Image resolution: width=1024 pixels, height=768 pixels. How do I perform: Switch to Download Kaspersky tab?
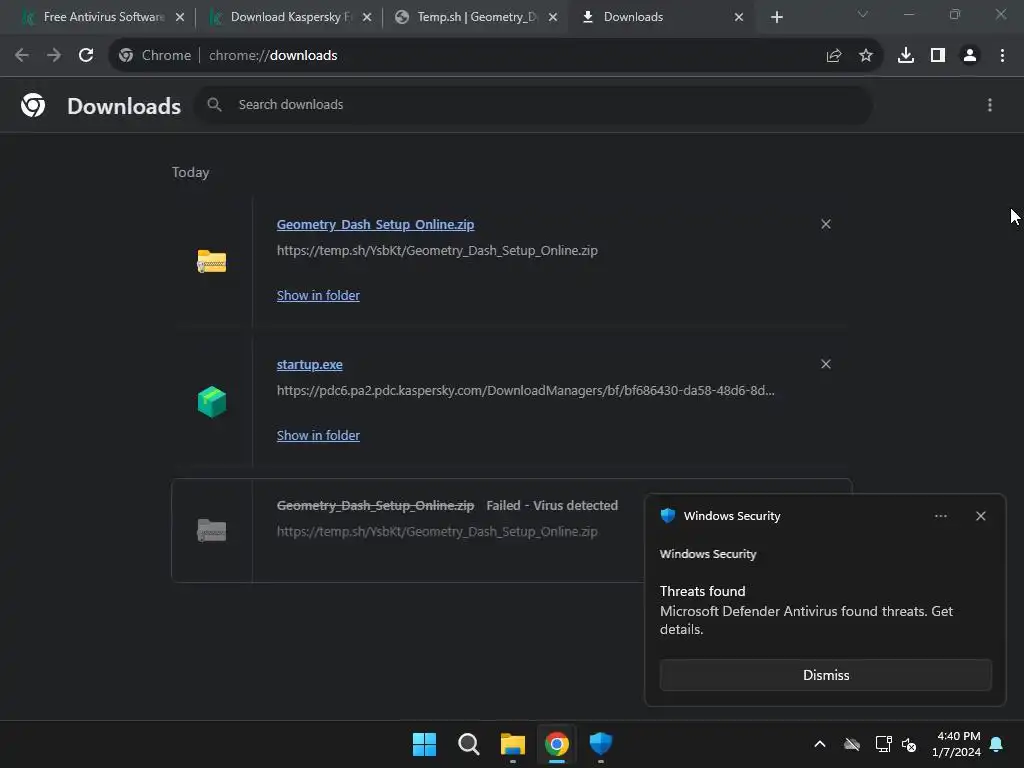289,17
